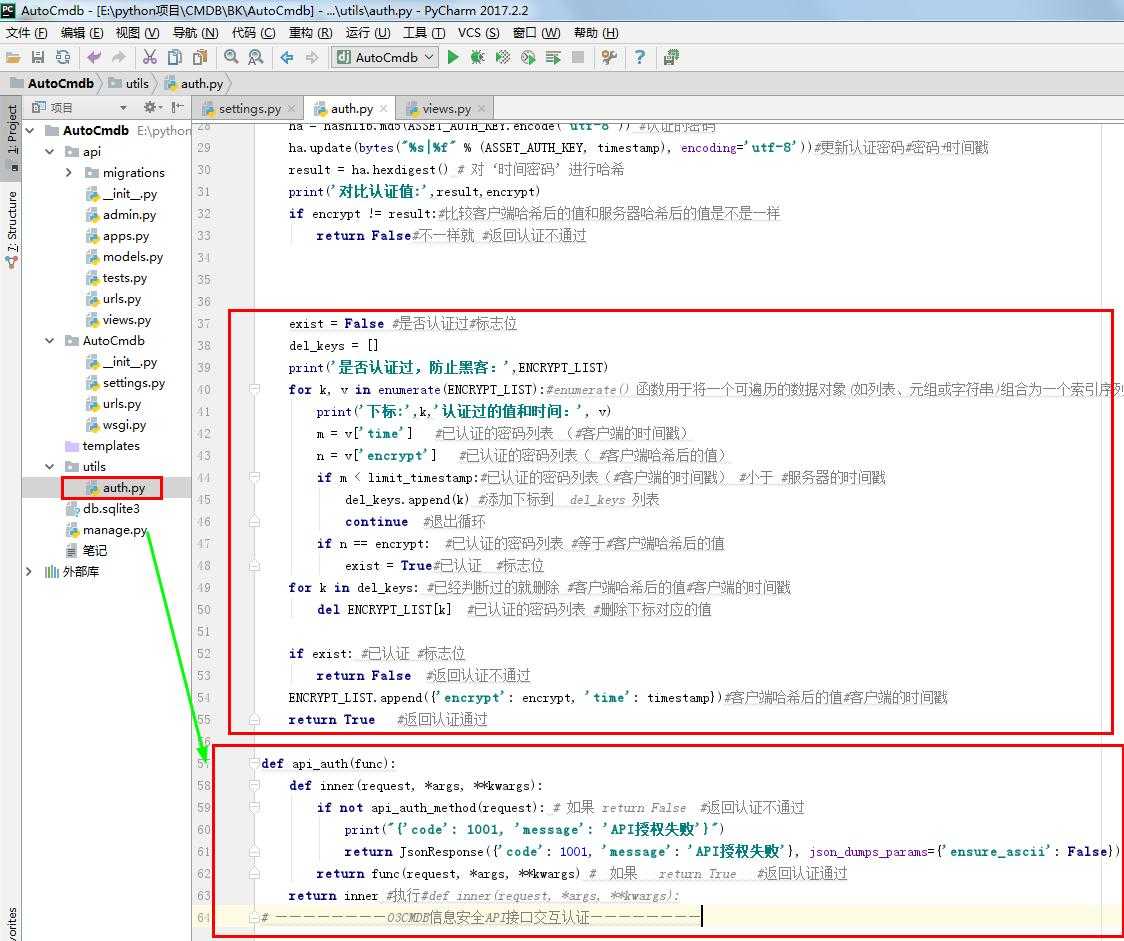
Task: Navigate forward with the gray right arrow
Action: pyautogui.click(x=312, y=57)
